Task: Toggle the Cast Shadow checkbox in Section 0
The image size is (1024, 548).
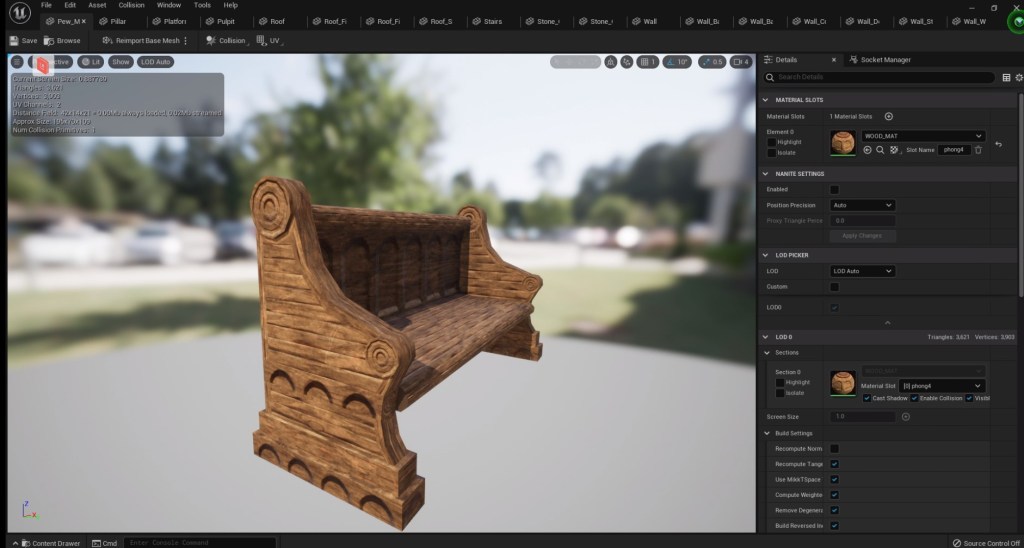Action: coord(866,398)
